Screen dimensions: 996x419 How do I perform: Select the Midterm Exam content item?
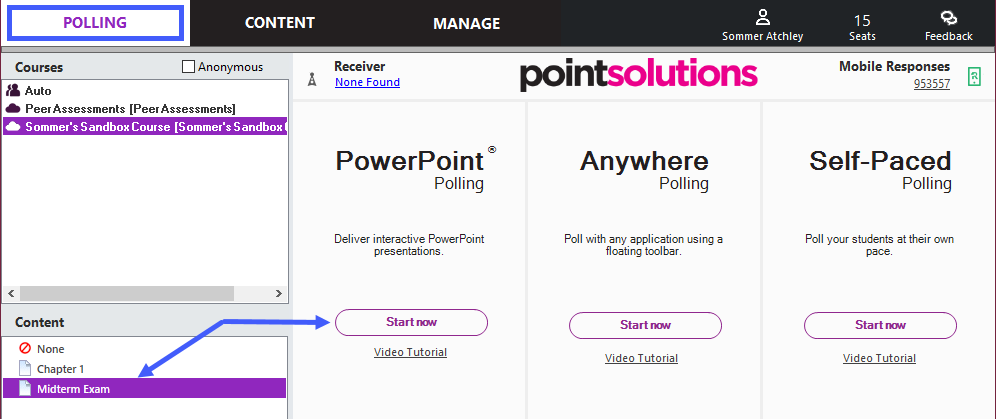tap(145, 389)
